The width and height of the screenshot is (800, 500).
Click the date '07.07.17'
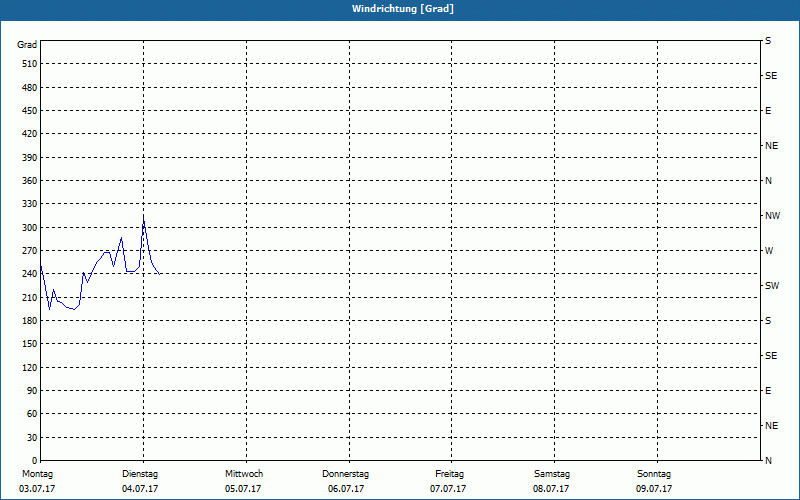pos(448,489)
